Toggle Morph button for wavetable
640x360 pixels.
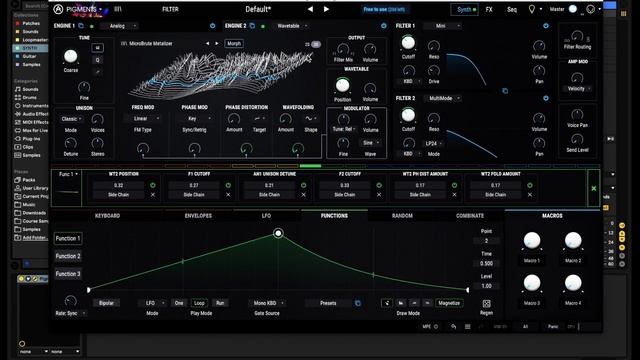click(x=234, y=43)
